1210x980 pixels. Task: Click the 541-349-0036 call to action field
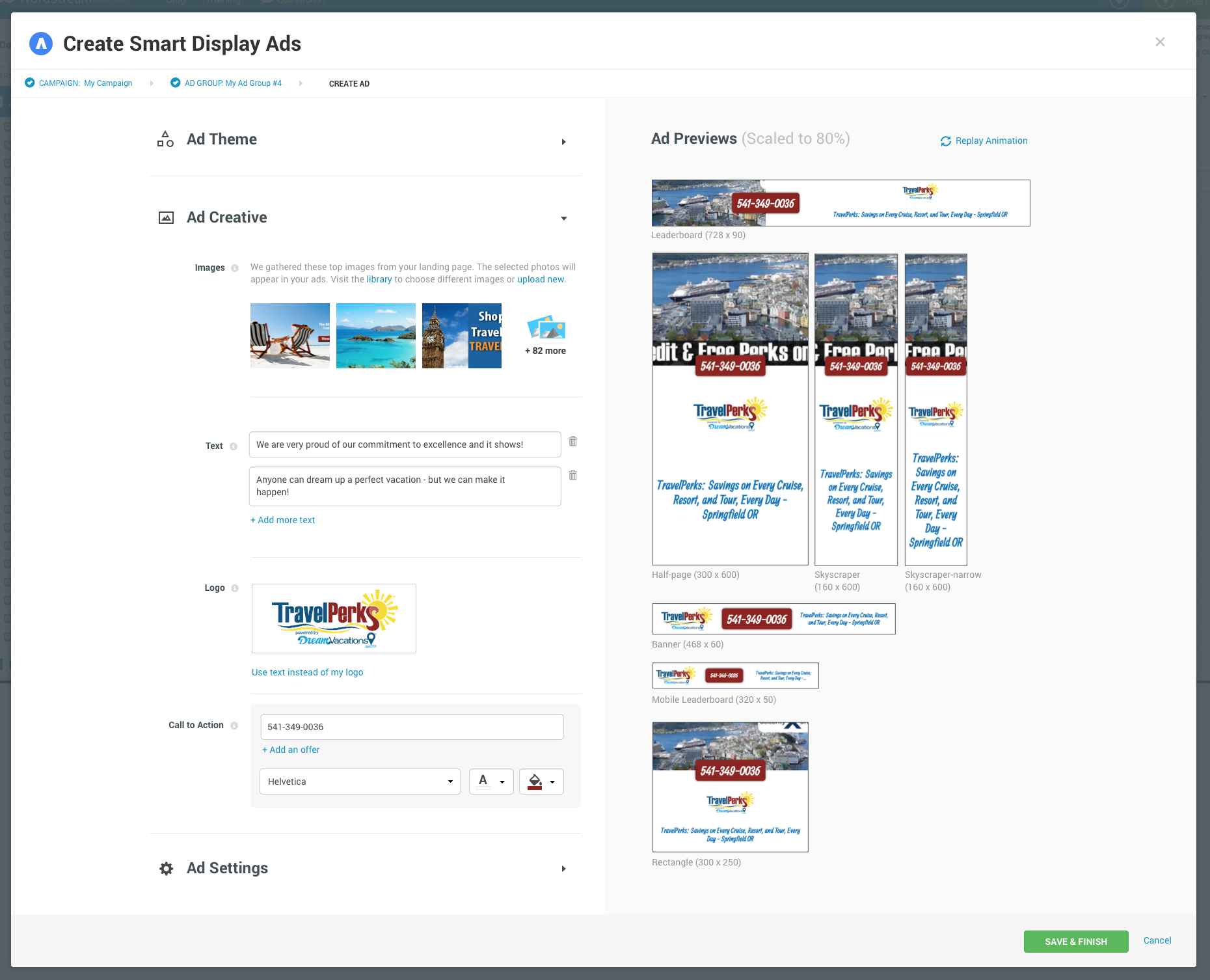[x=412, y=727]
